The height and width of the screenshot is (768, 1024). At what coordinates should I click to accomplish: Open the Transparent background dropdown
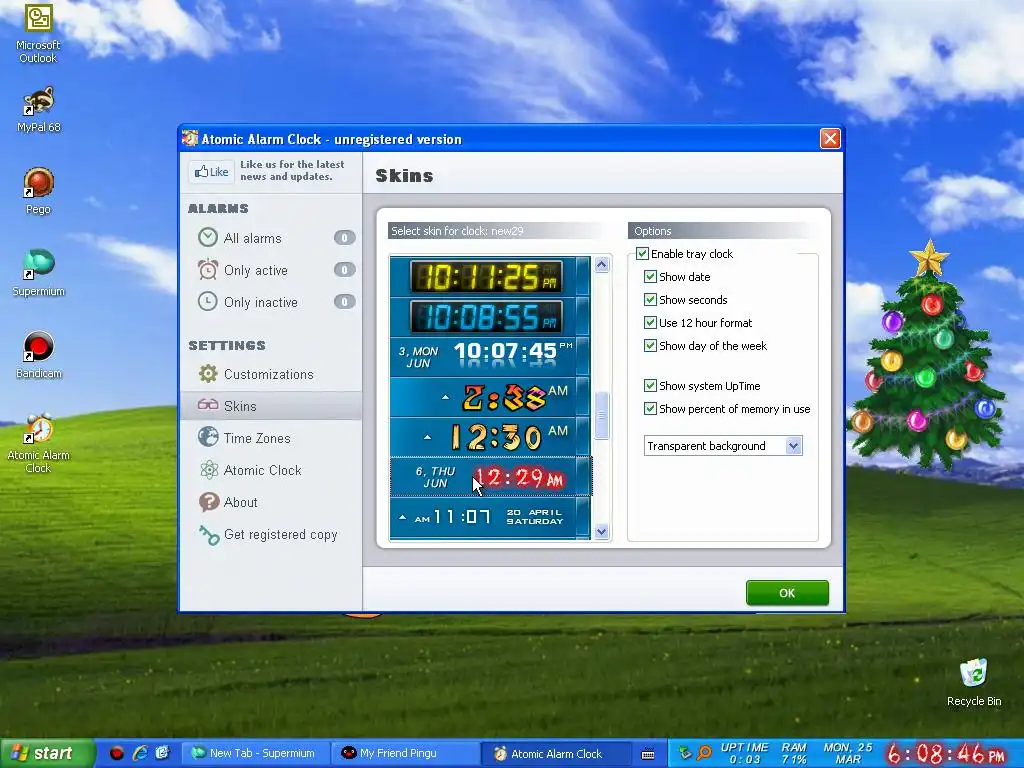tap(723, 445)
